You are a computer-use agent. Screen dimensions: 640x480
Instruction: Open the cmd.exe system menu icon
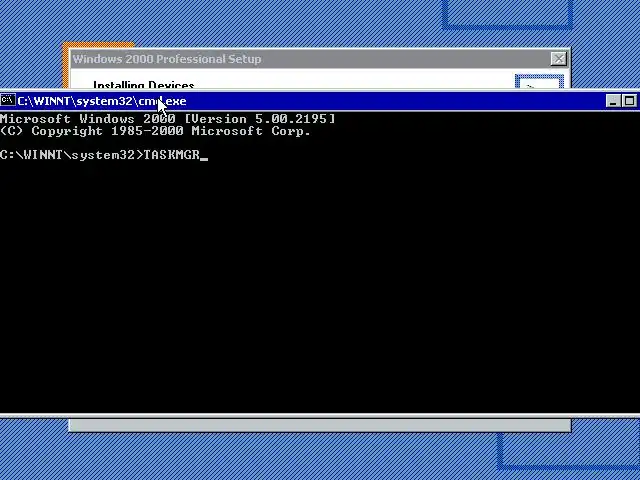8,100
